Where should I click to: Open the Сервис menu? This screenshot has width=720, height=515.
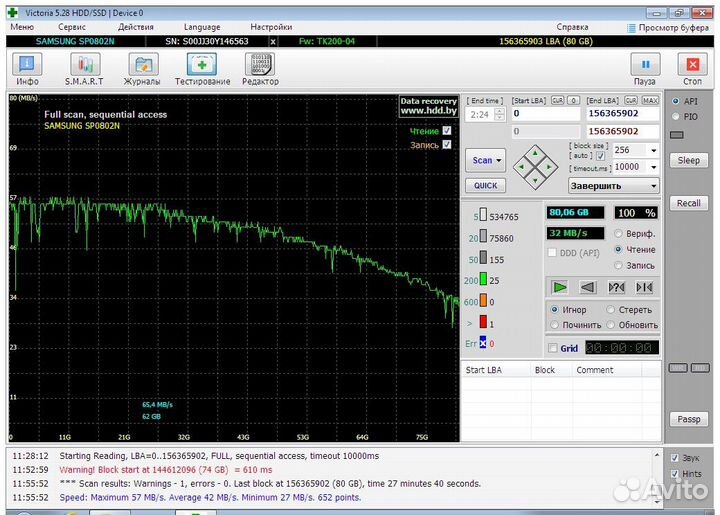[x=71, y=27]
